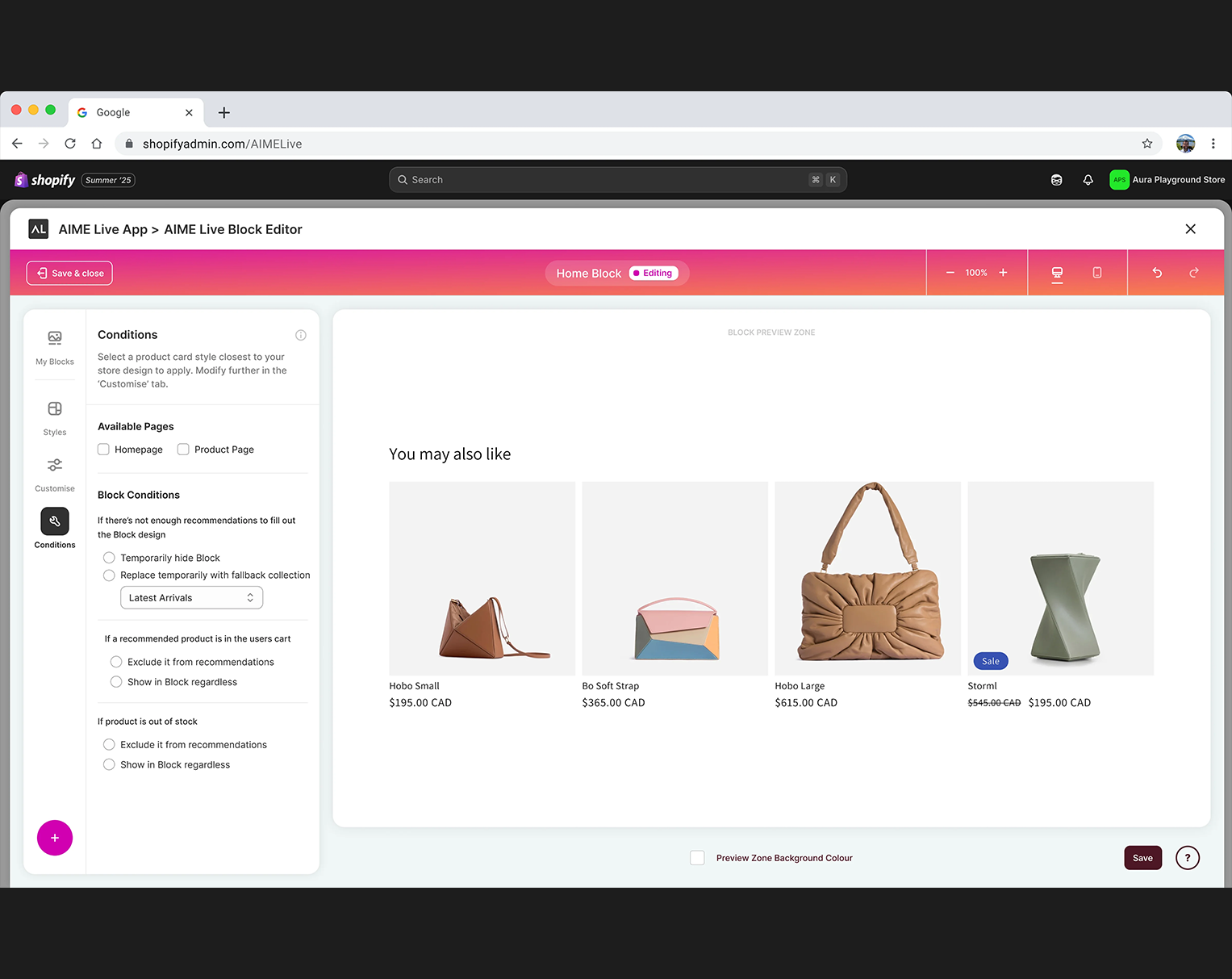Image resolution: width=1232 pixels, height=979 pixels.
Task: Go back in browser history
Action: click(x=17, y=144)
